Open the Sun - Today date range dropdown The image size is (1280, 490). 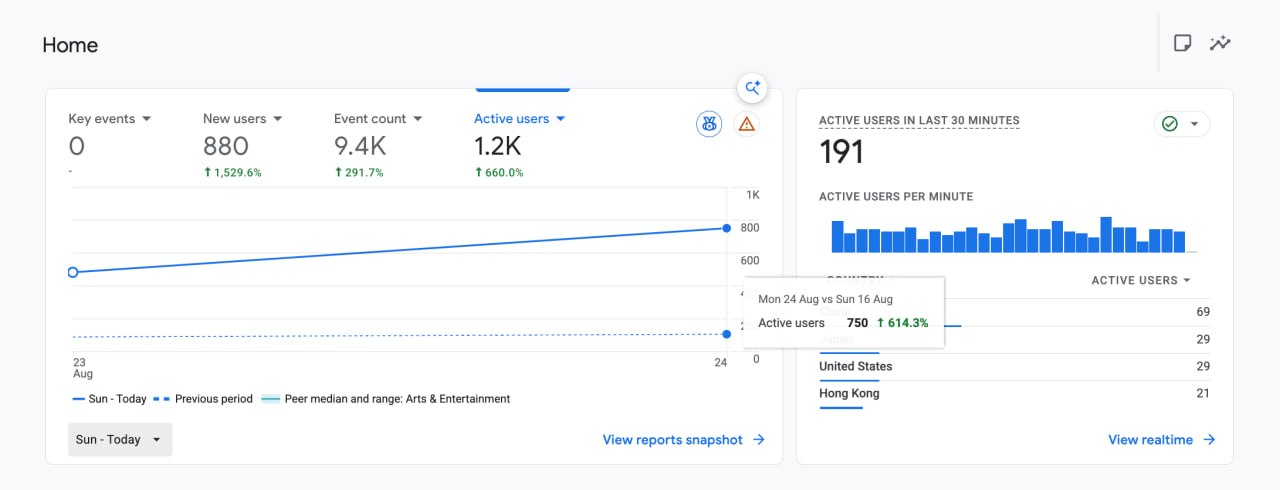(120, 440)
